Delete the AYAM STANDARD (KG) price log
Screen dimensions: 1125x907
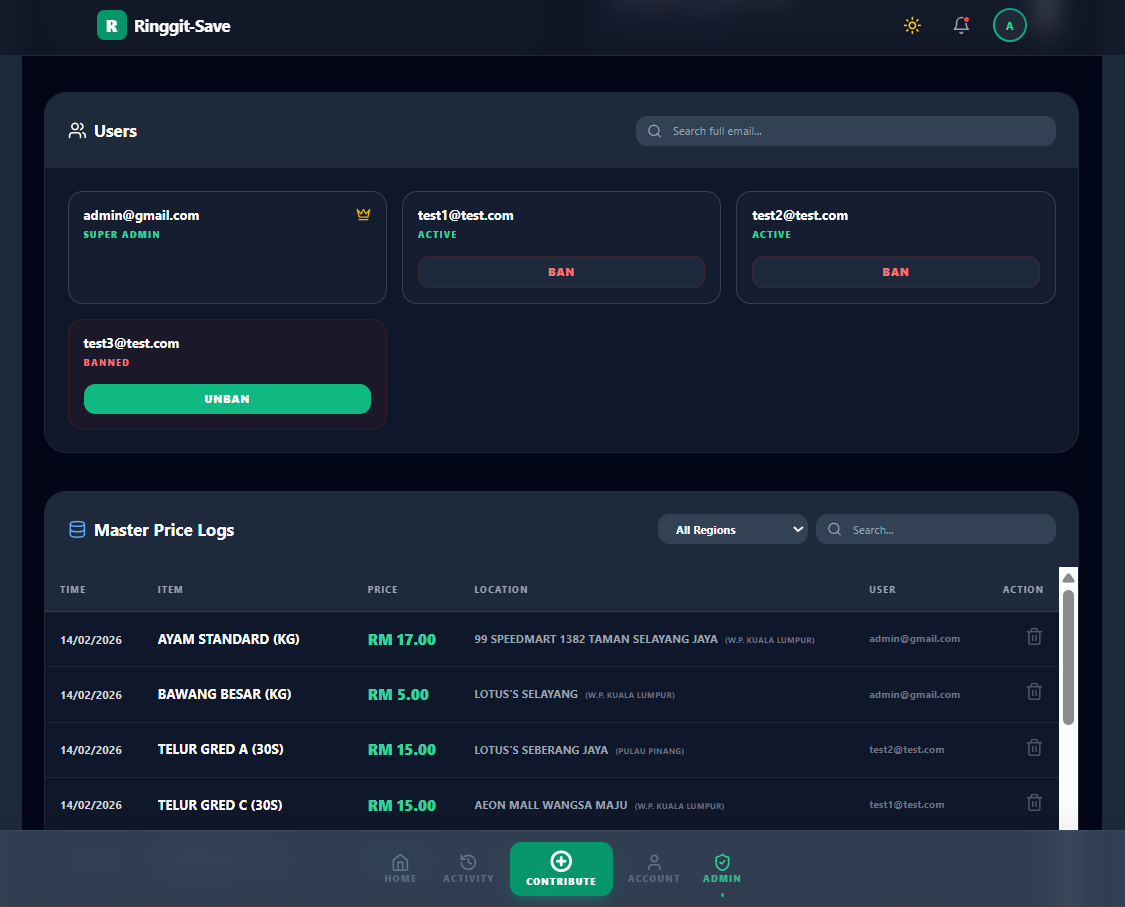click(x=1034, y=637)
